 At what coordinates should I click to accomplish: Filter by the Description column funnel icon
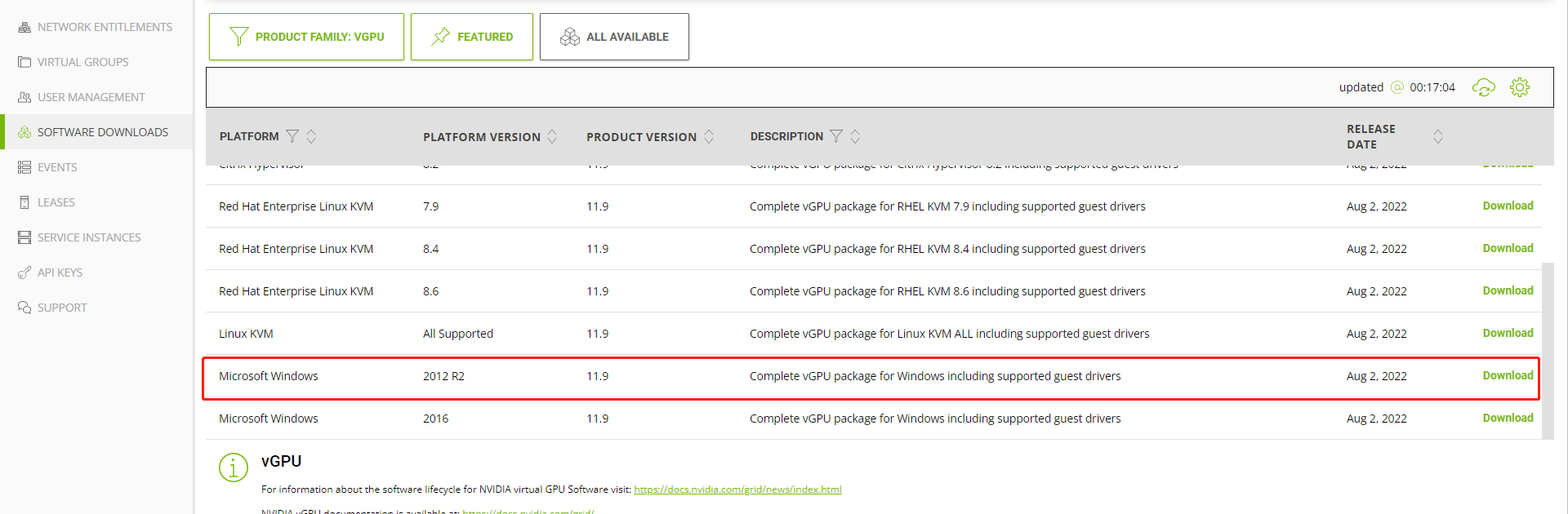[x=836, y=136]
